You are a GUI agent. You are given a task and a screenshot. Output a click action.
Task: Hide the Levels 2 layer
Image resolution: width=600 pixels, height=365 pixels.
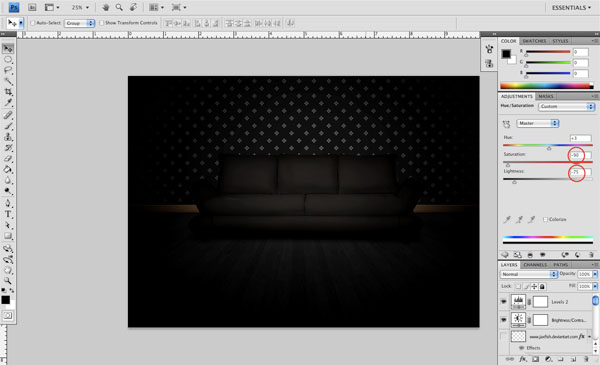(504, 302)
